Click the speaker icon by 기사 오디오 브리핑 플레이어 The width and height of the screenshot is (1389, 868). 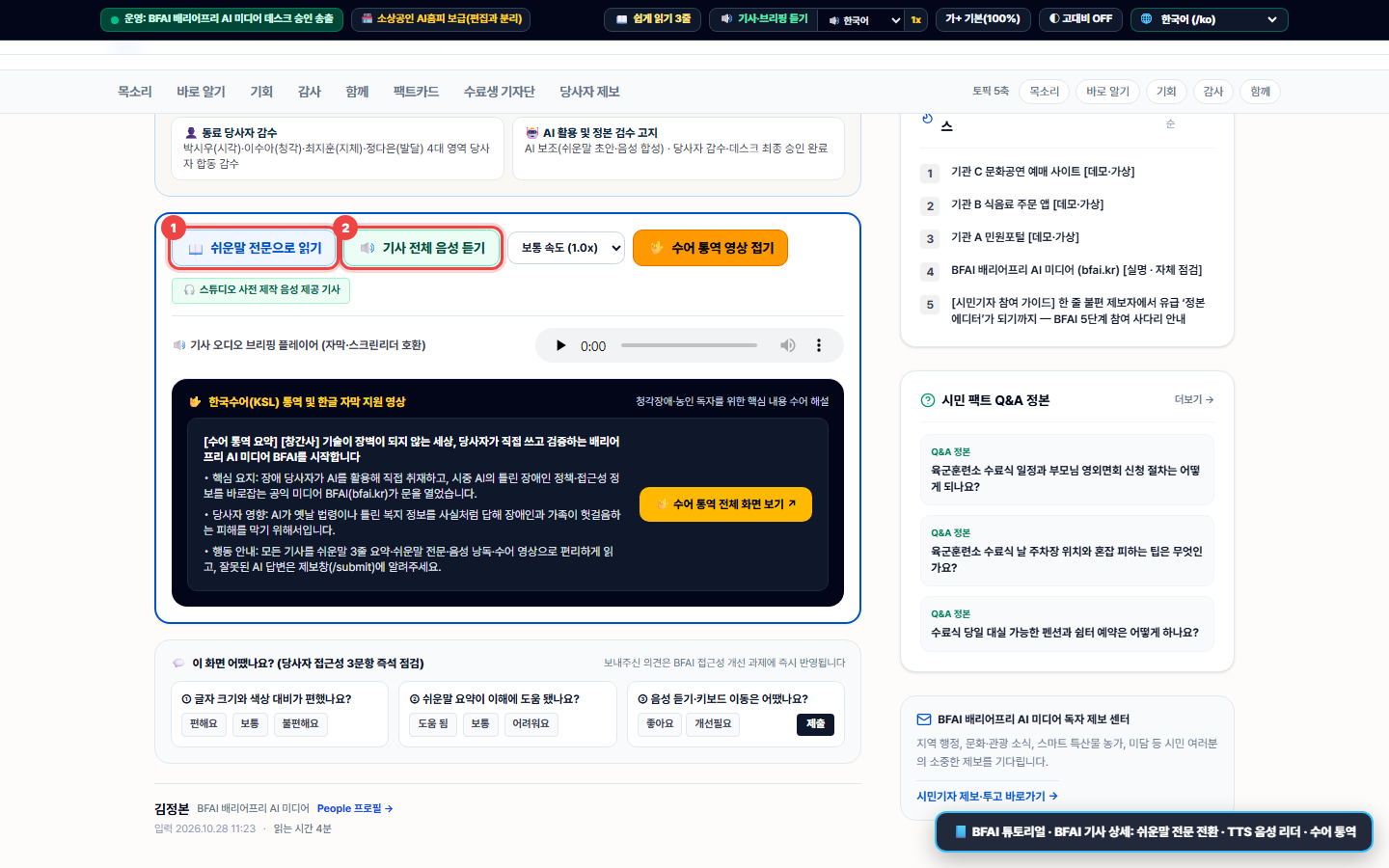tap(179, 345)
